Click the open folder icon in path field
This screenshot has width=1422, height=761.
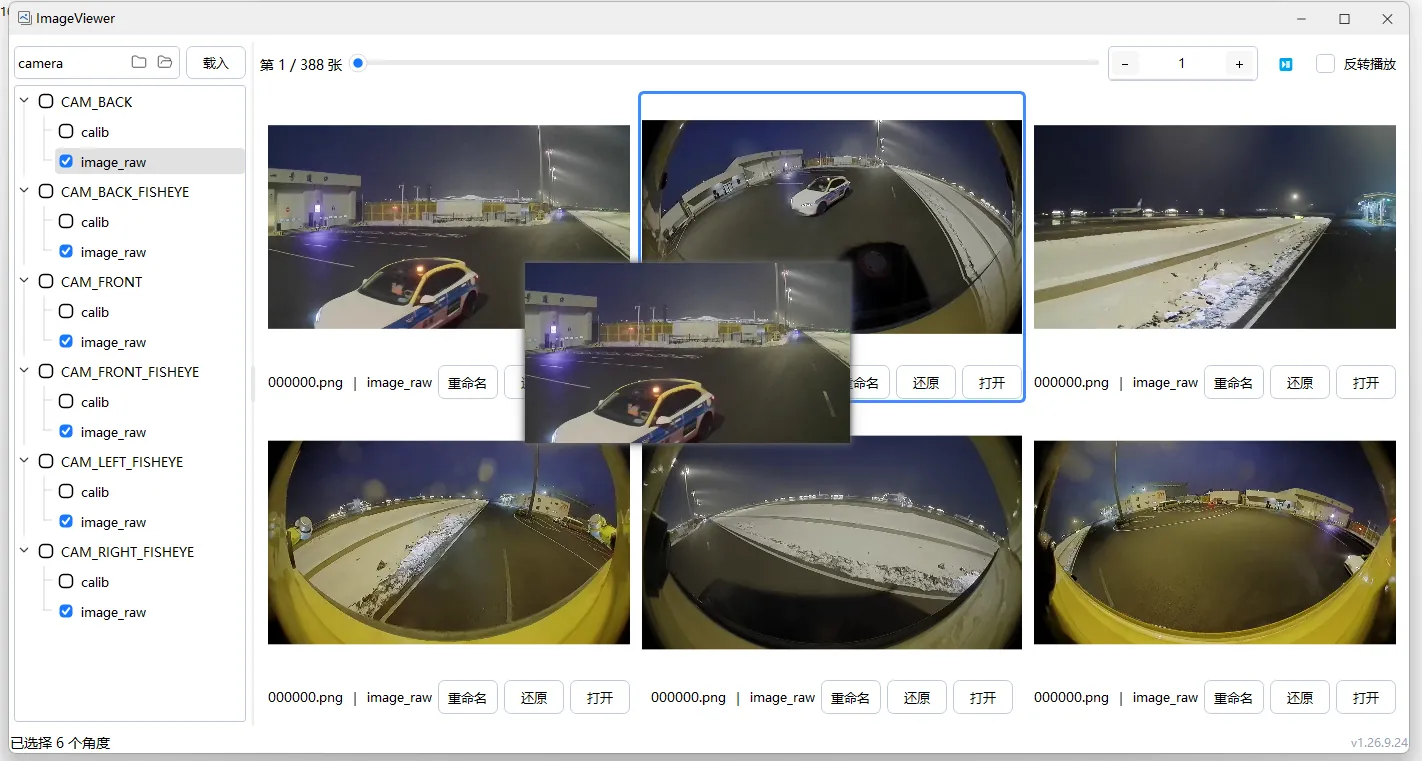pyautogui.click(x=165, y=62)
